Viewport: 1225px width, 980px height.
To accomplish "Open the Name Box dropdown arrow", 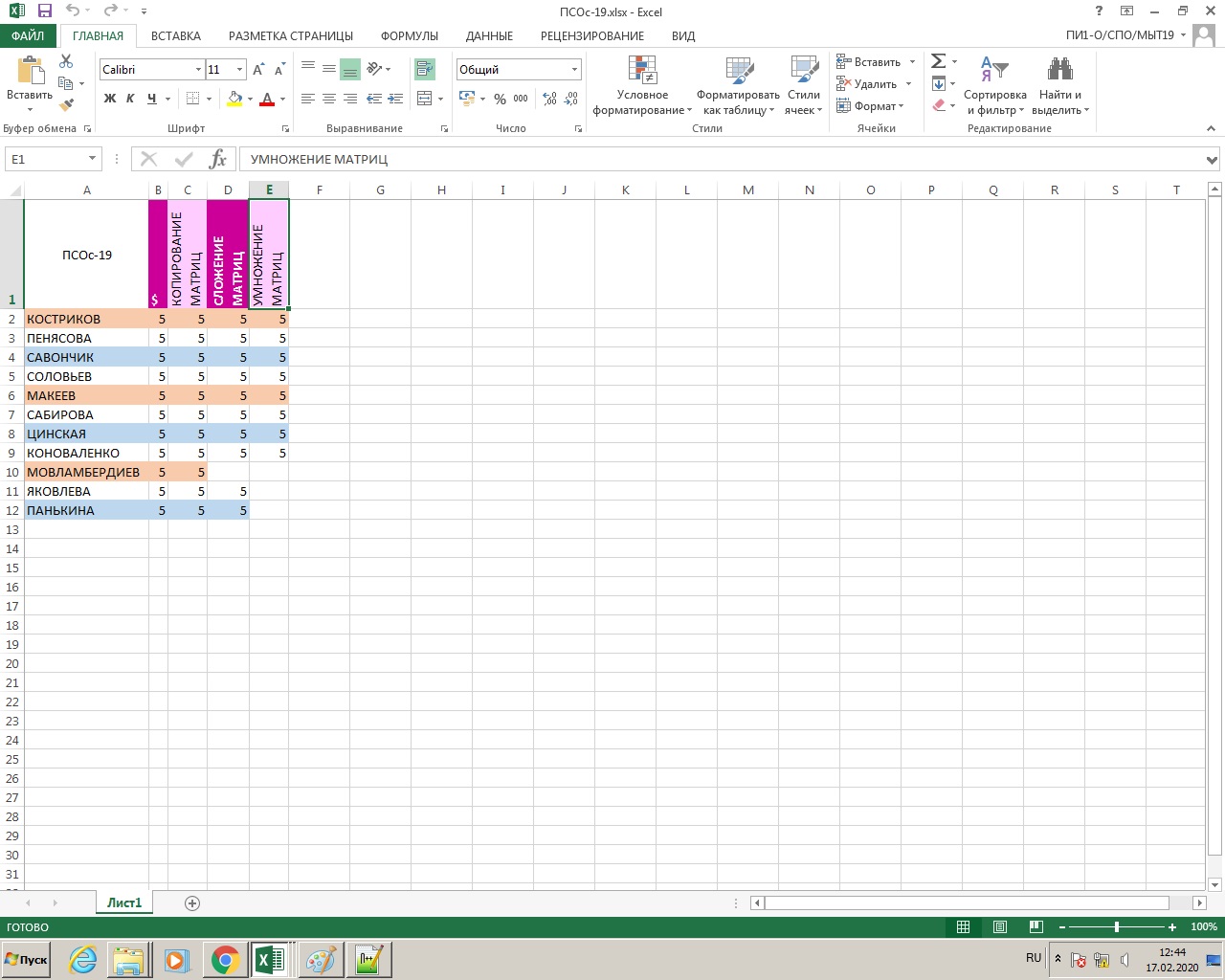I will pyautogui.click(x=92, y=159).
